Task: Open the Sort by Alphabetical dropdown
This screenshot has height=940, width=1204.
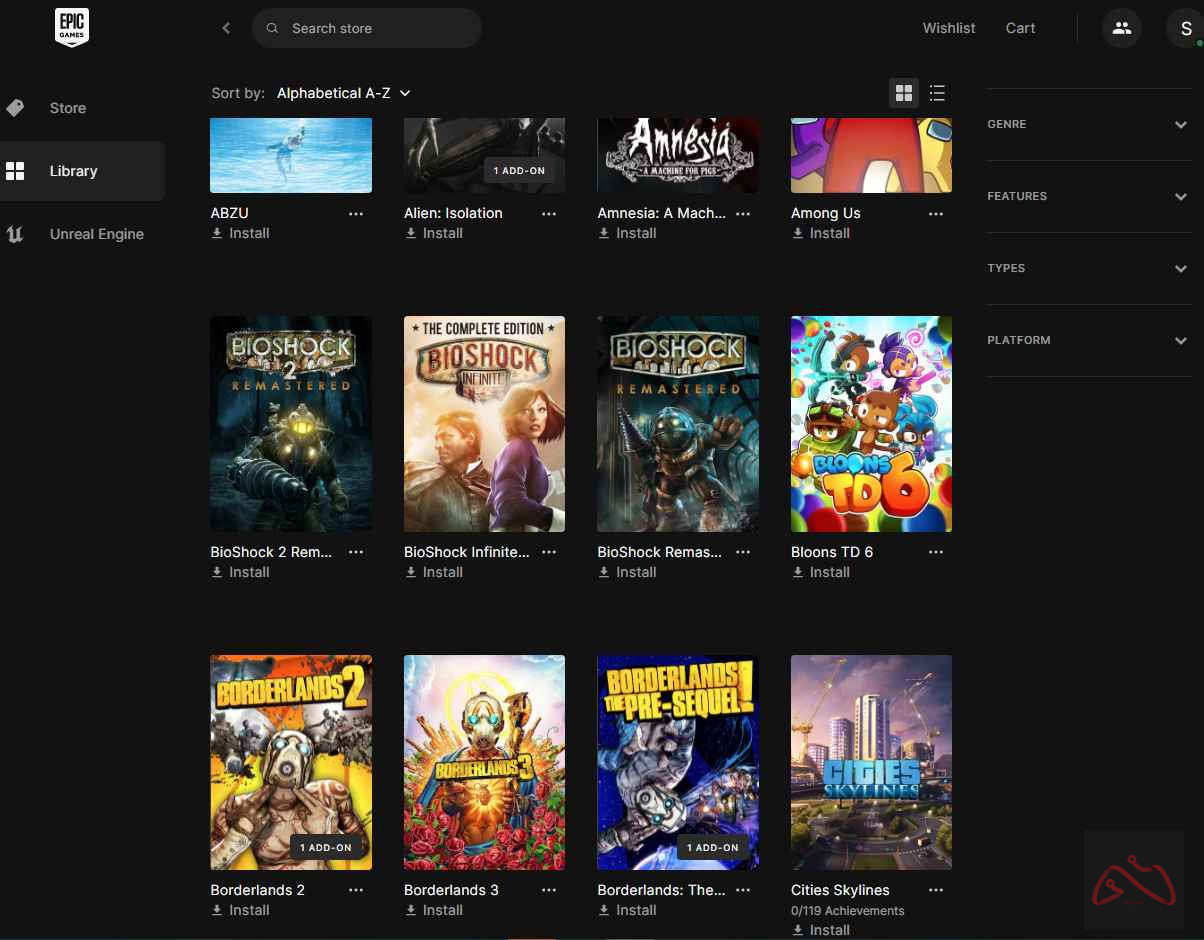Action: [343, 92]
